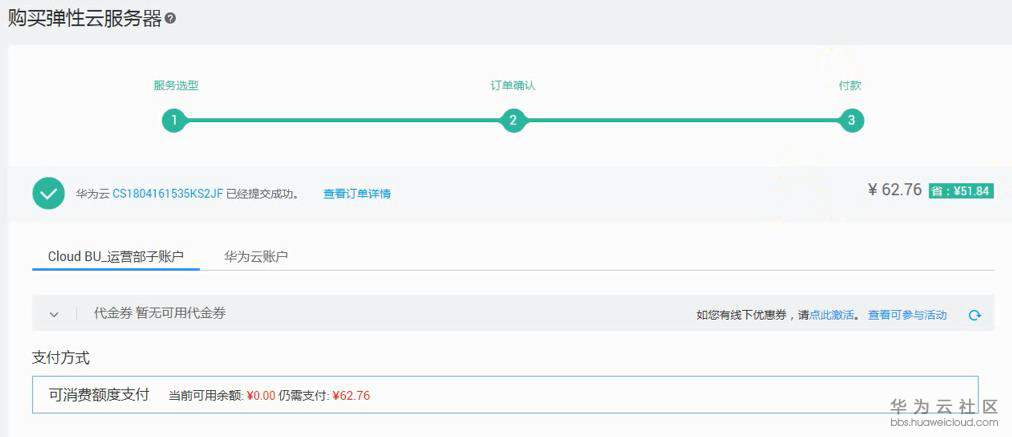Click the 付款 step label
Image resolution: width=1012 pixels, height=437 pixels.
850,86
